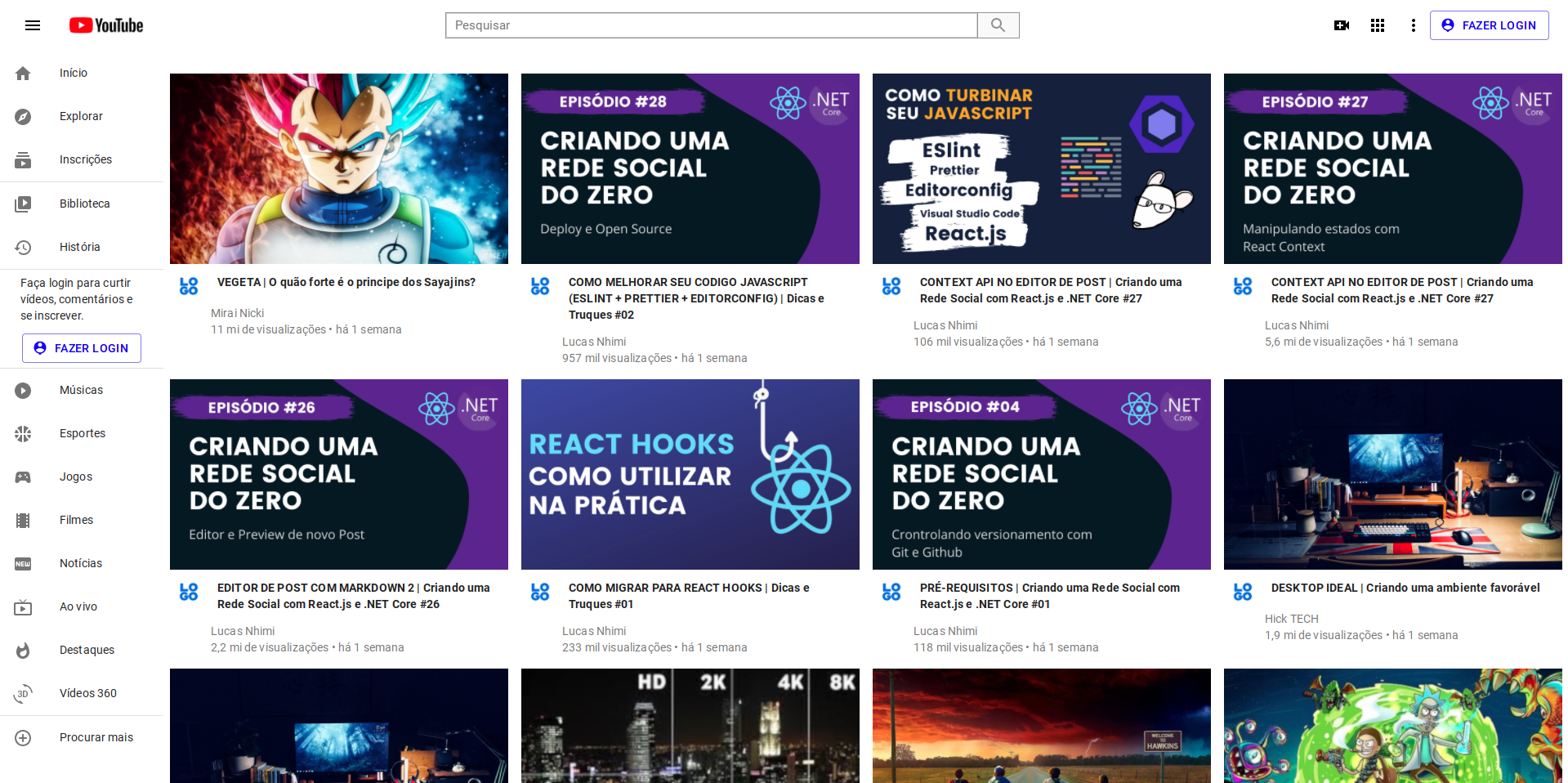Image resolution: width=1568 pixels, height=783 pixels.
Task: Click FAZER LOGIN button in the sidebar
Action: point(82,348)
